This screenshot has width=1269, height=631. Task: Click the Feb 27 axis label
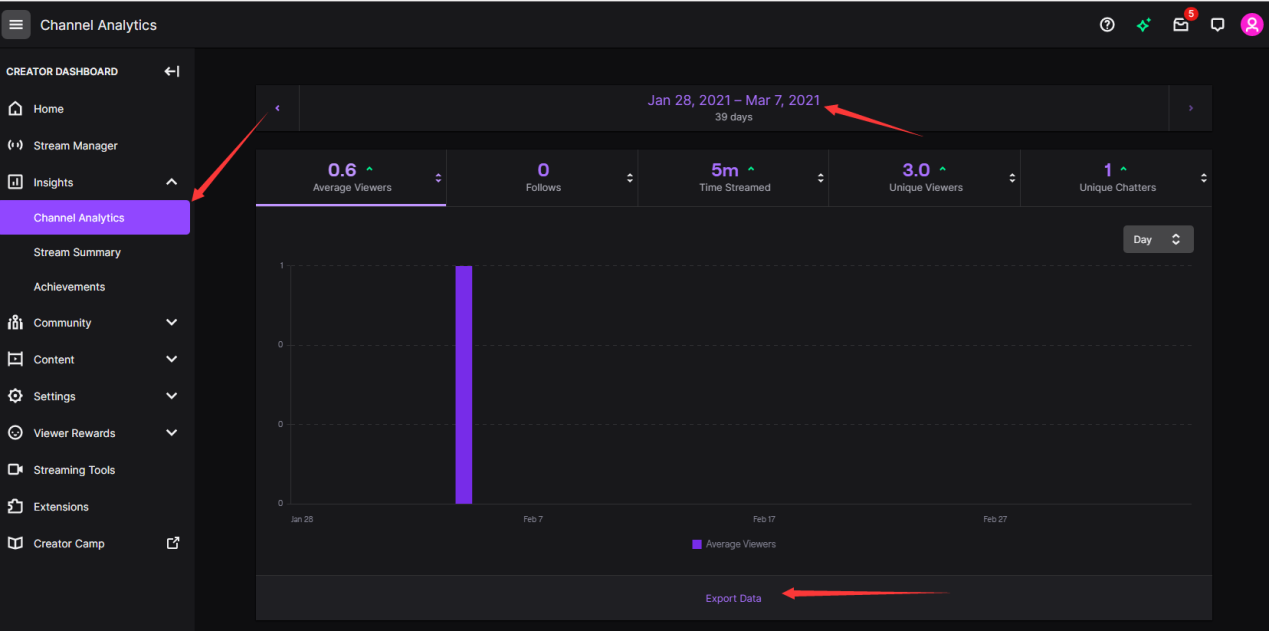point(995,519)
